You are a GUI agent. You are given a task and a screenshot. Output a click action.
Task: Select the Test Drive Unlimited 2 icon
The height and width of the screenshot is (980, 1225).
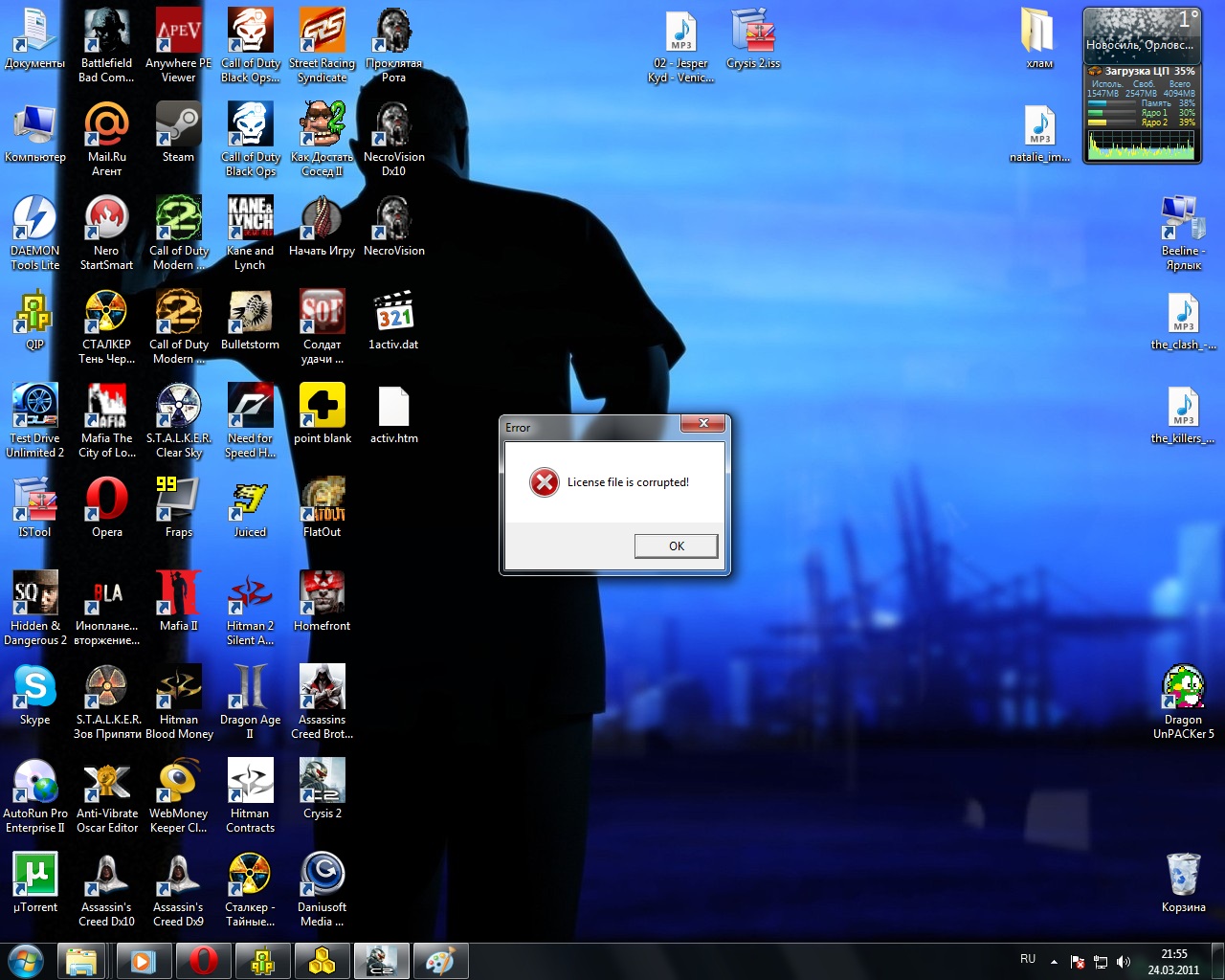click(34, 420)
